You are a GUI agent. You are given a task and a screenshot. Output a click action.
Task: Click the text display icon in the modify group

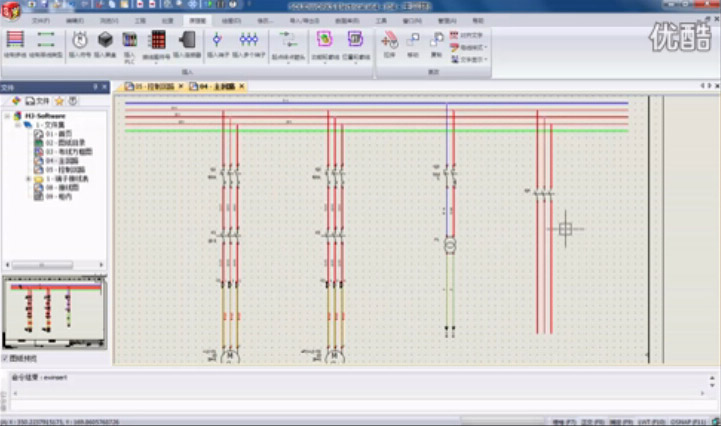coord(455,59)
